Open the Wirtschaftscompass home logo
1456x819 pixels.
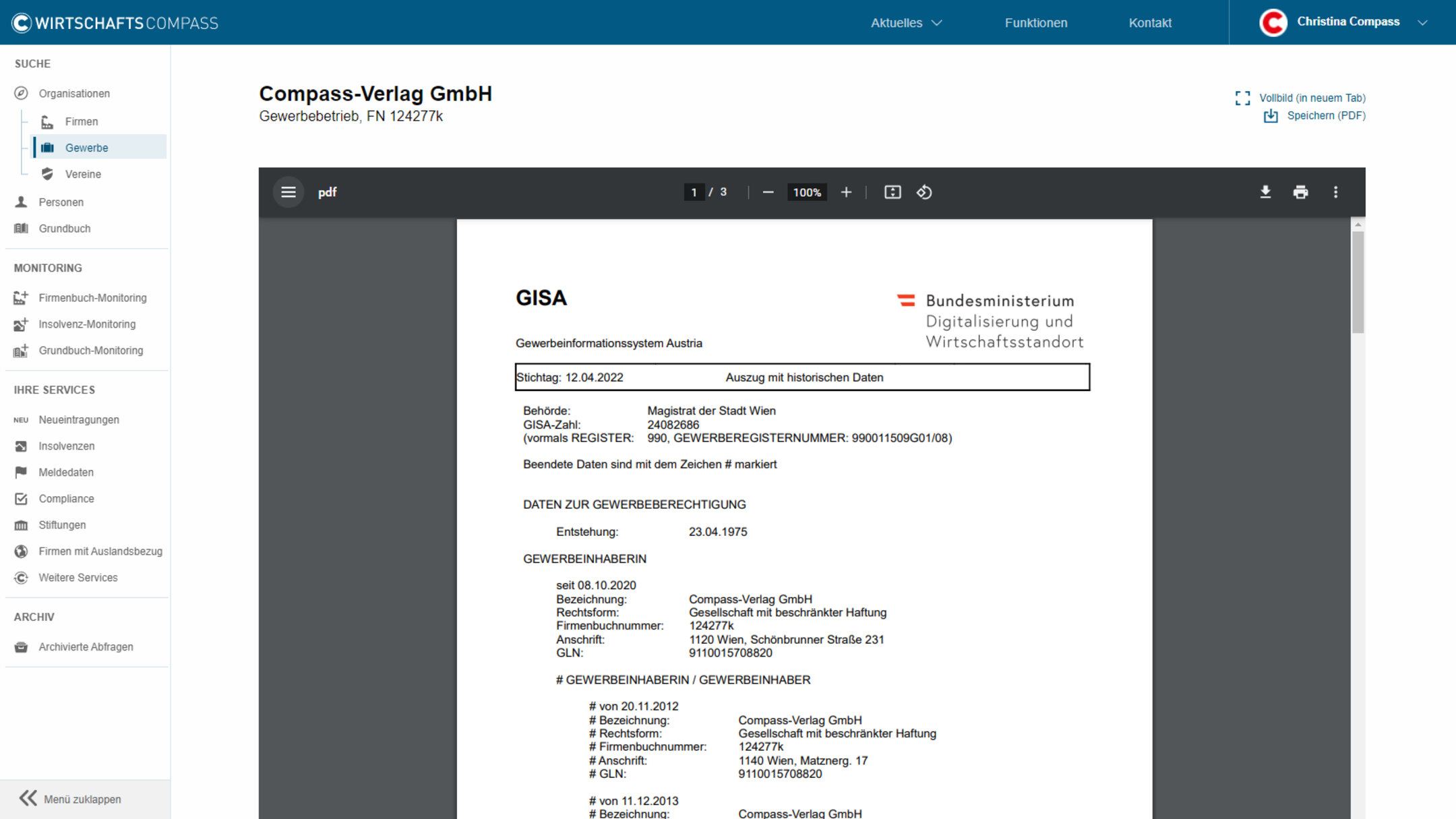point(113,22)
